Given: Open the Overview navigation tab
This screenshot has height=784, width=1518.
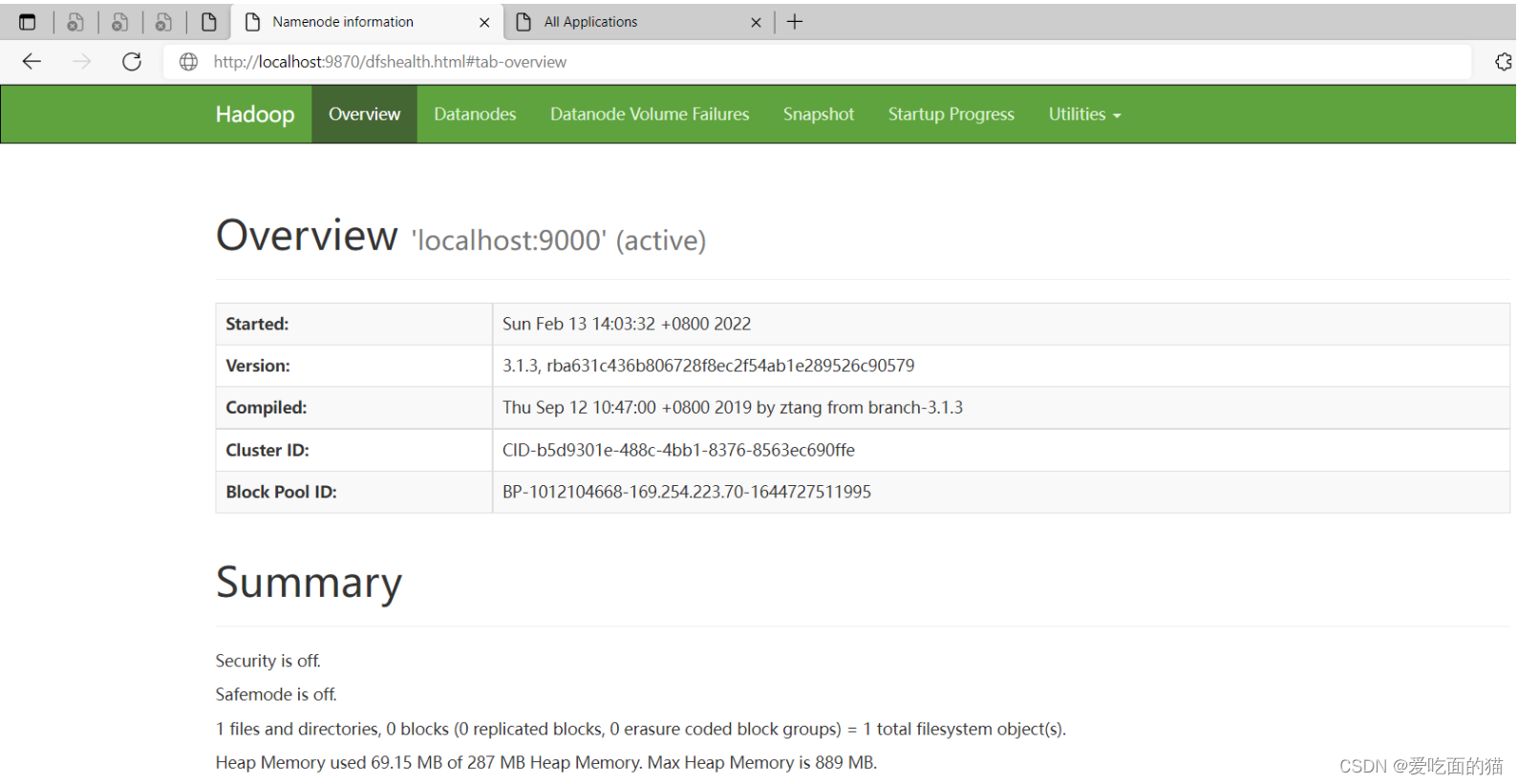Looking at the screenshot, I should 364,115.
